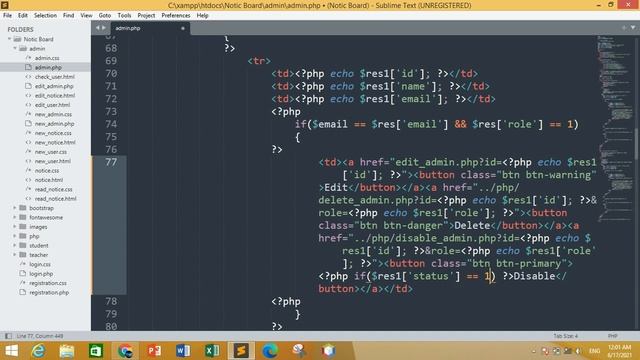Open new_admin.php in the sidebar
This screenshot has width=640, height=360.
[x=54, y=124]
